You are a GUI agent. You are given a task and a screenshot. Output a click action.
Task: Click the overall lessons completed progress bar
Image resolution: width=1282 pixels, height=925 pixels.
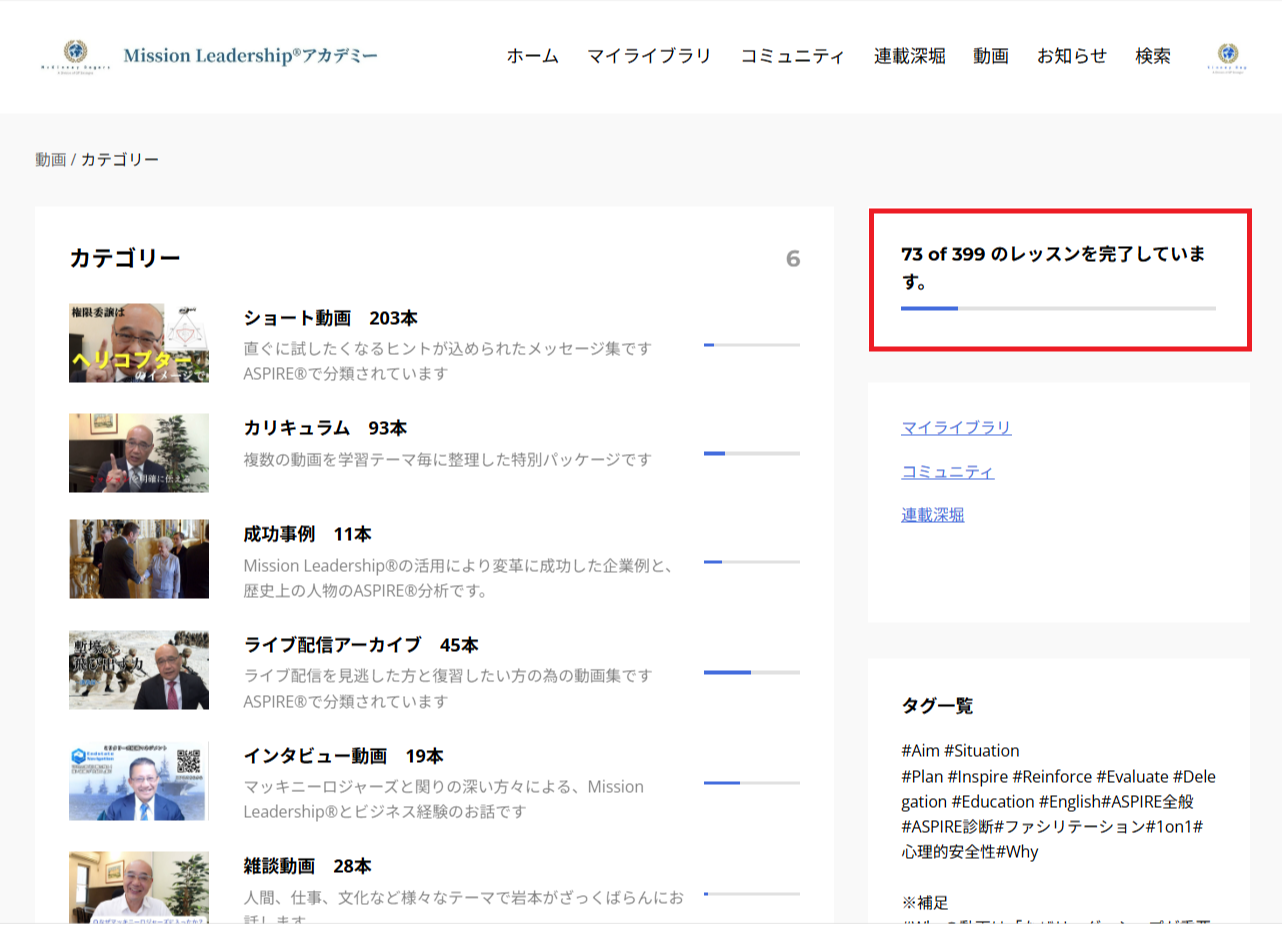pyautogui.click(x=1058, y=308)
